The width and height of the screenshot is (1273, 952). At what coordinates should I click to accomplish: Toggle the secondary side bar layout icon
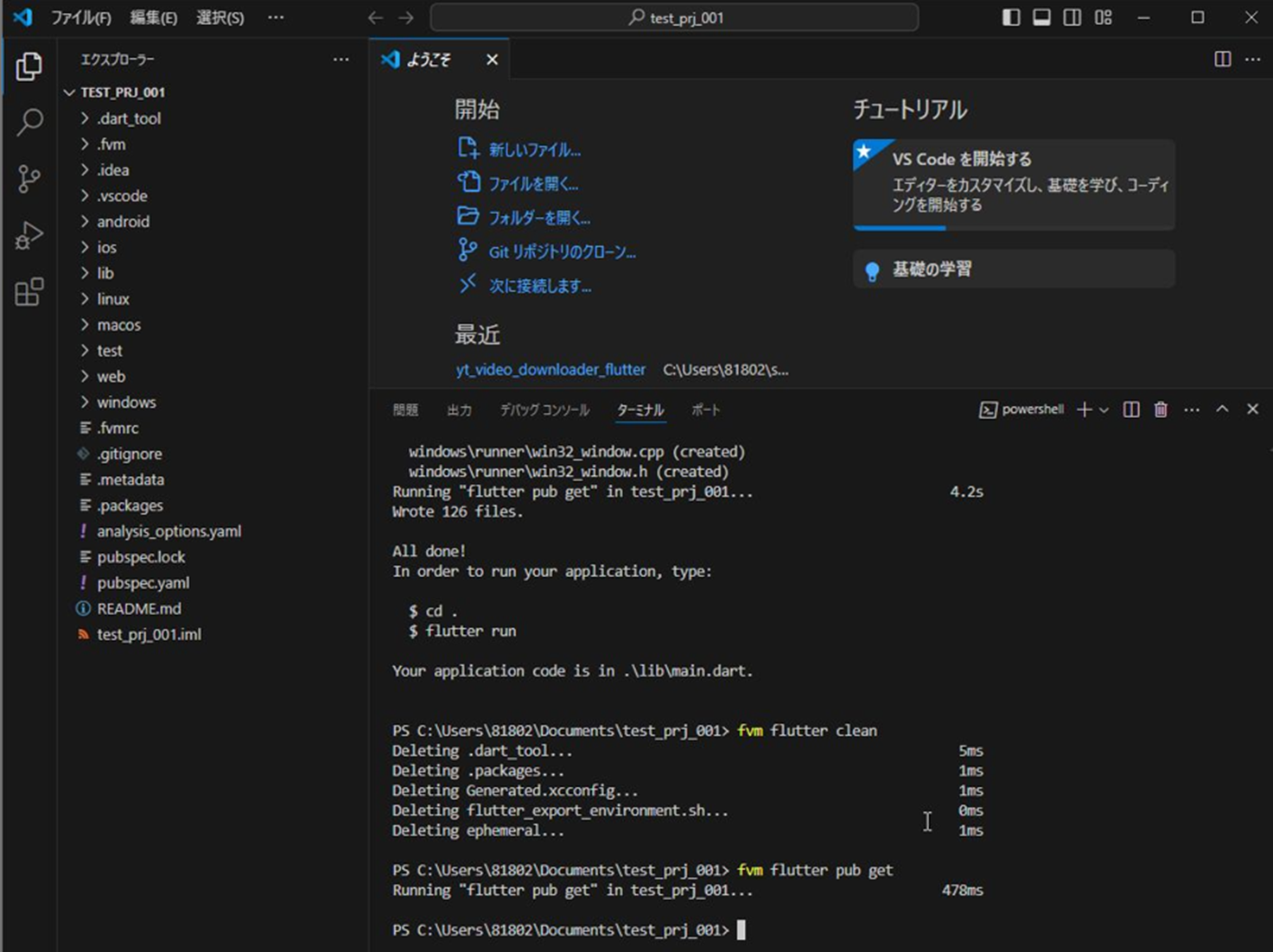[1072, 17]
